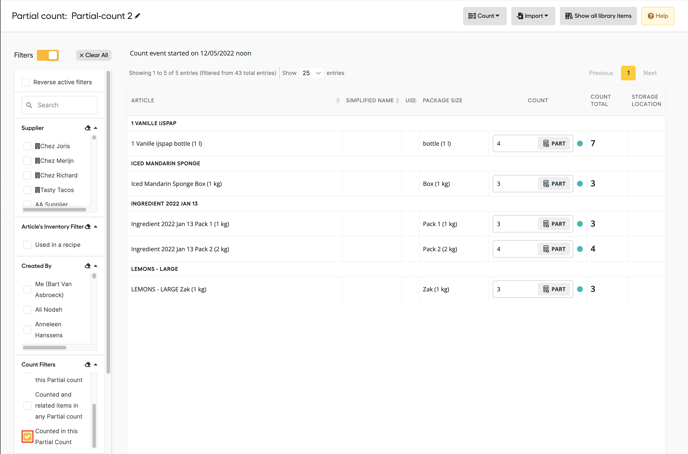688x454 pixels.
Task: Click count field for Ingredient Pack 1 (1 kg)
Action: 515,224
